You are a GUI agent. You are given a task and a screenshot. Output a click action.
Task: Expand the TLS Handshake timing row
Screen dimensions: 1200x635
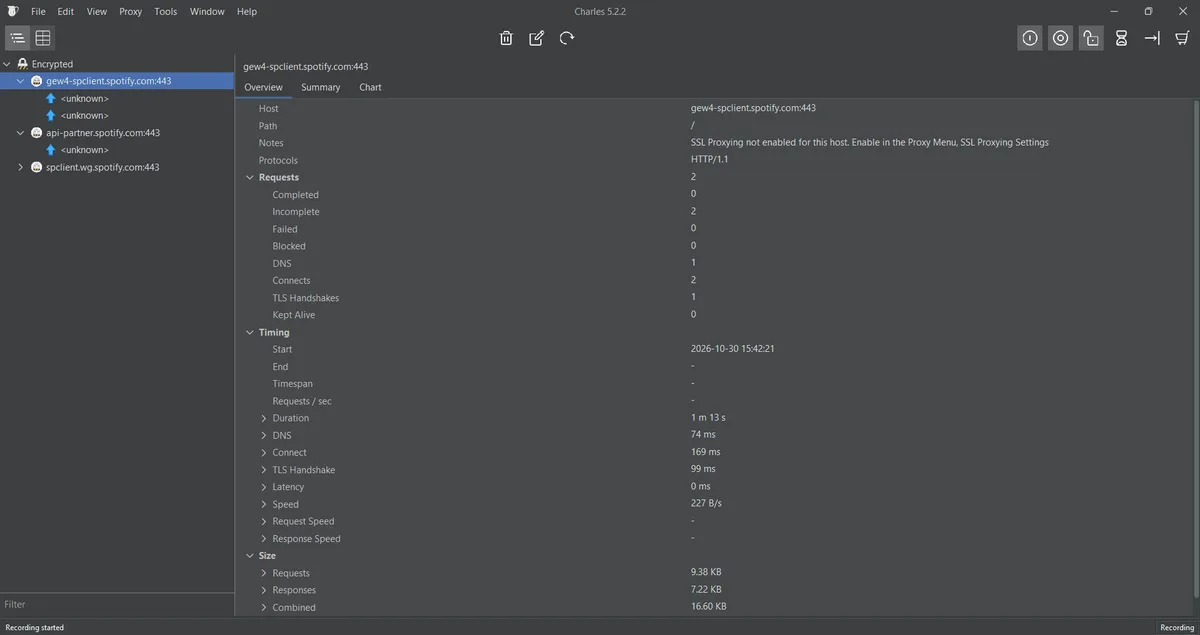tap(264, 470)
